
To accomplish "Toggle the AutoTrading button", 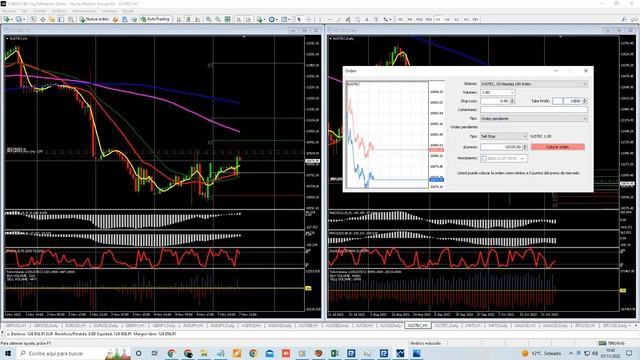I will coord(155,19).
